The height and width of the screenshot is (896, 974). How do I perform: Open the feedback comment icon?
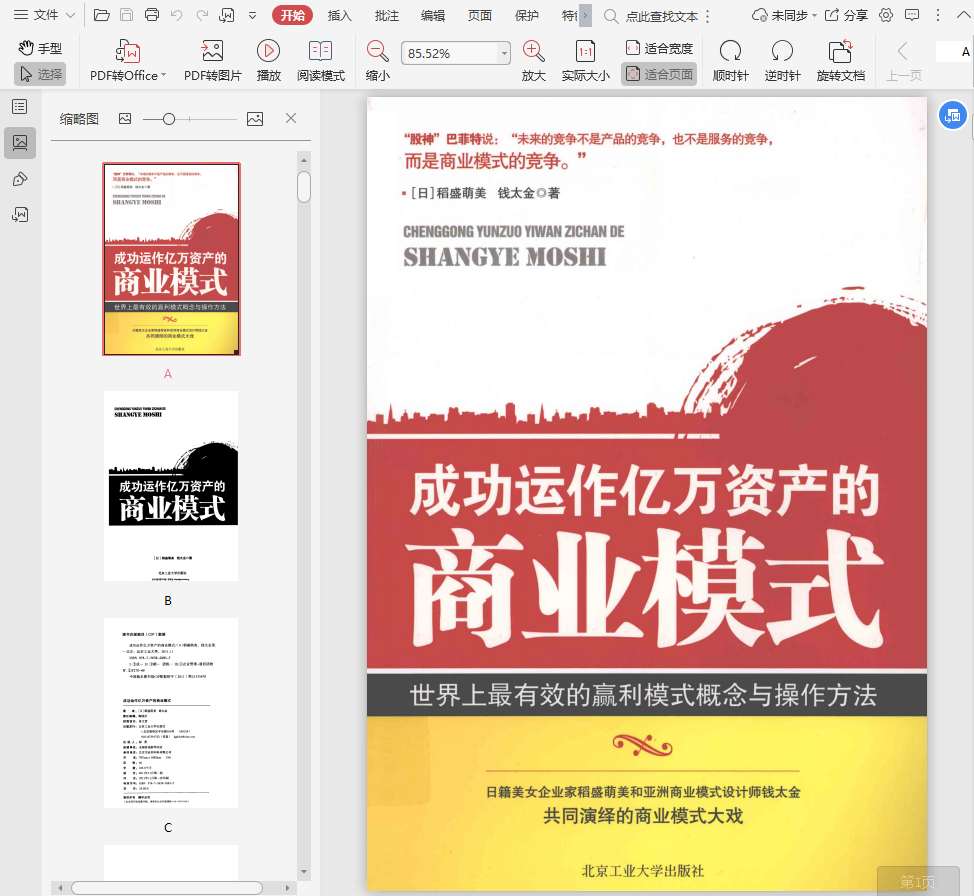tap(912, 15)
